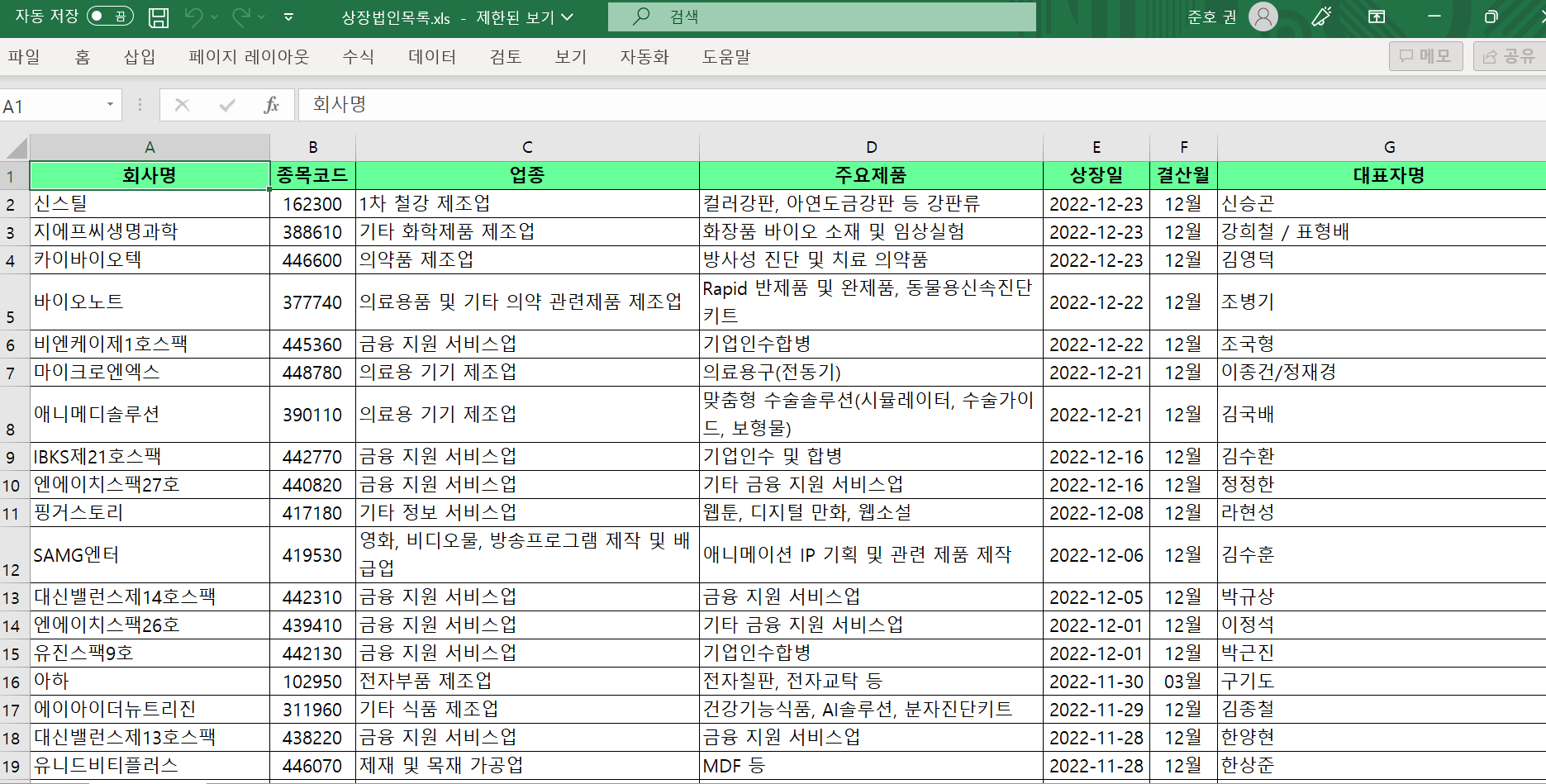Open the 데이터 ribbon tab
This screenshot has height=784, width=1546.
tap(432, 56)
